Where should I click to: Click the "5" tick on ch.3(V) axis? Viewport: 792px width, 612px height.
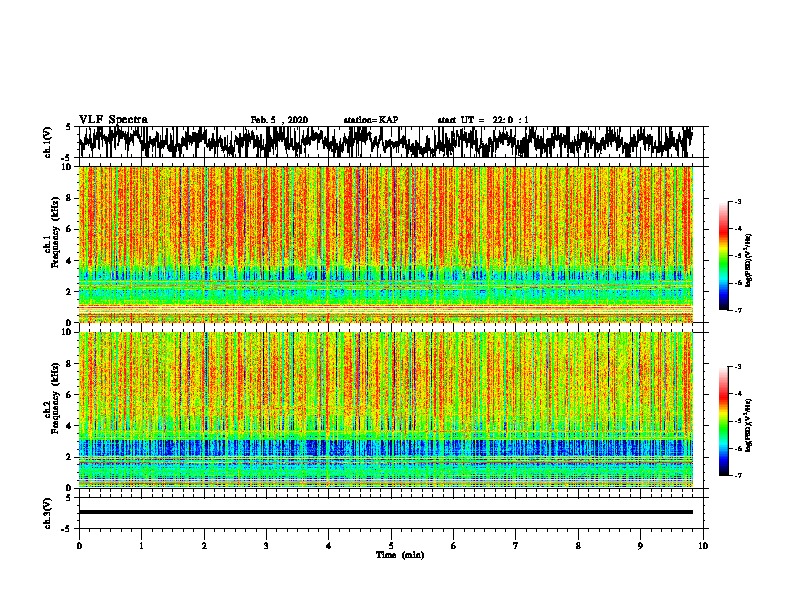68,498
